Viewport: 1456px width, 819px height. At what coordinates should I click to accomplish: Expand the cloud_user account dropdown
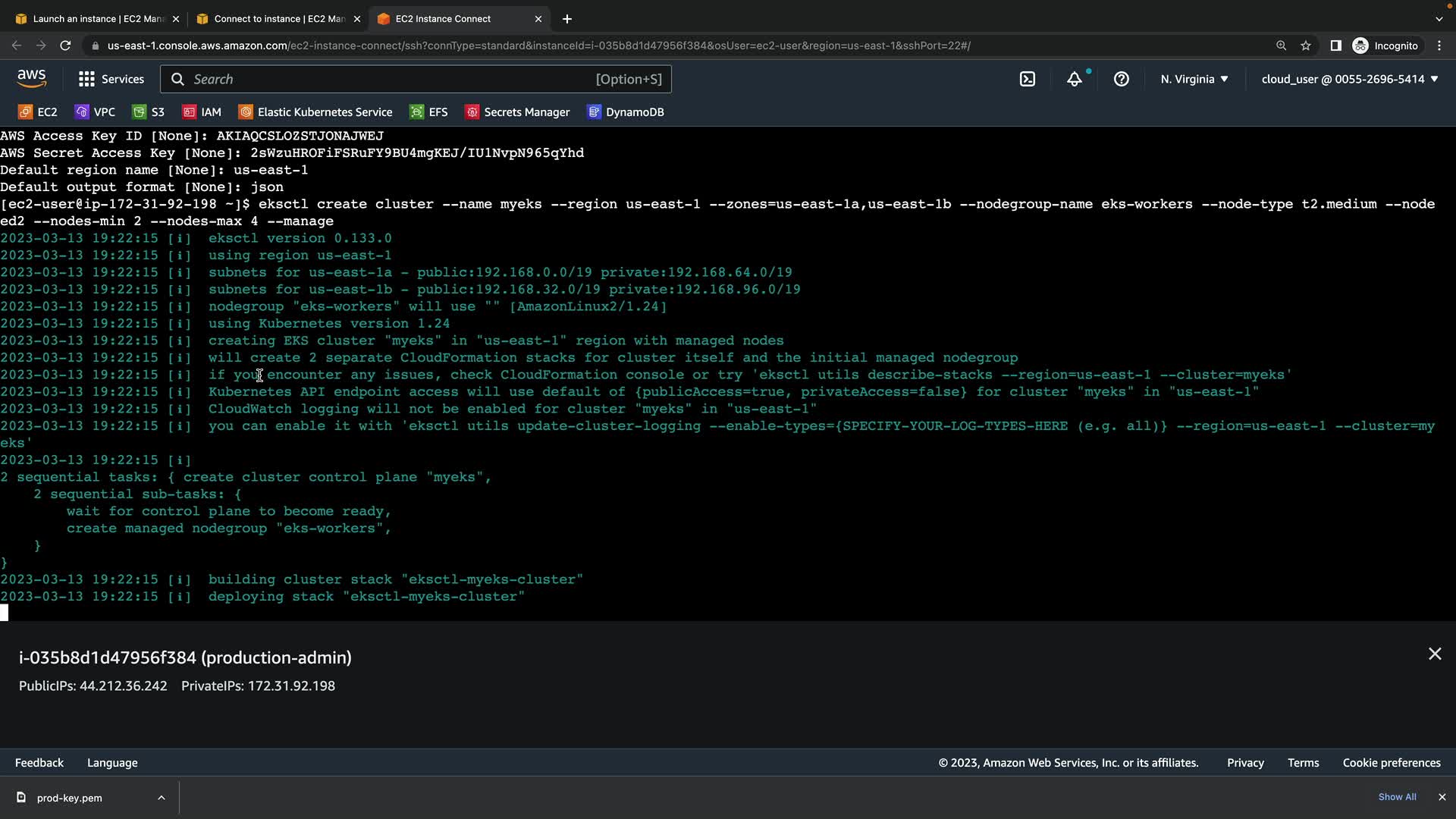tap(1350, 79)
